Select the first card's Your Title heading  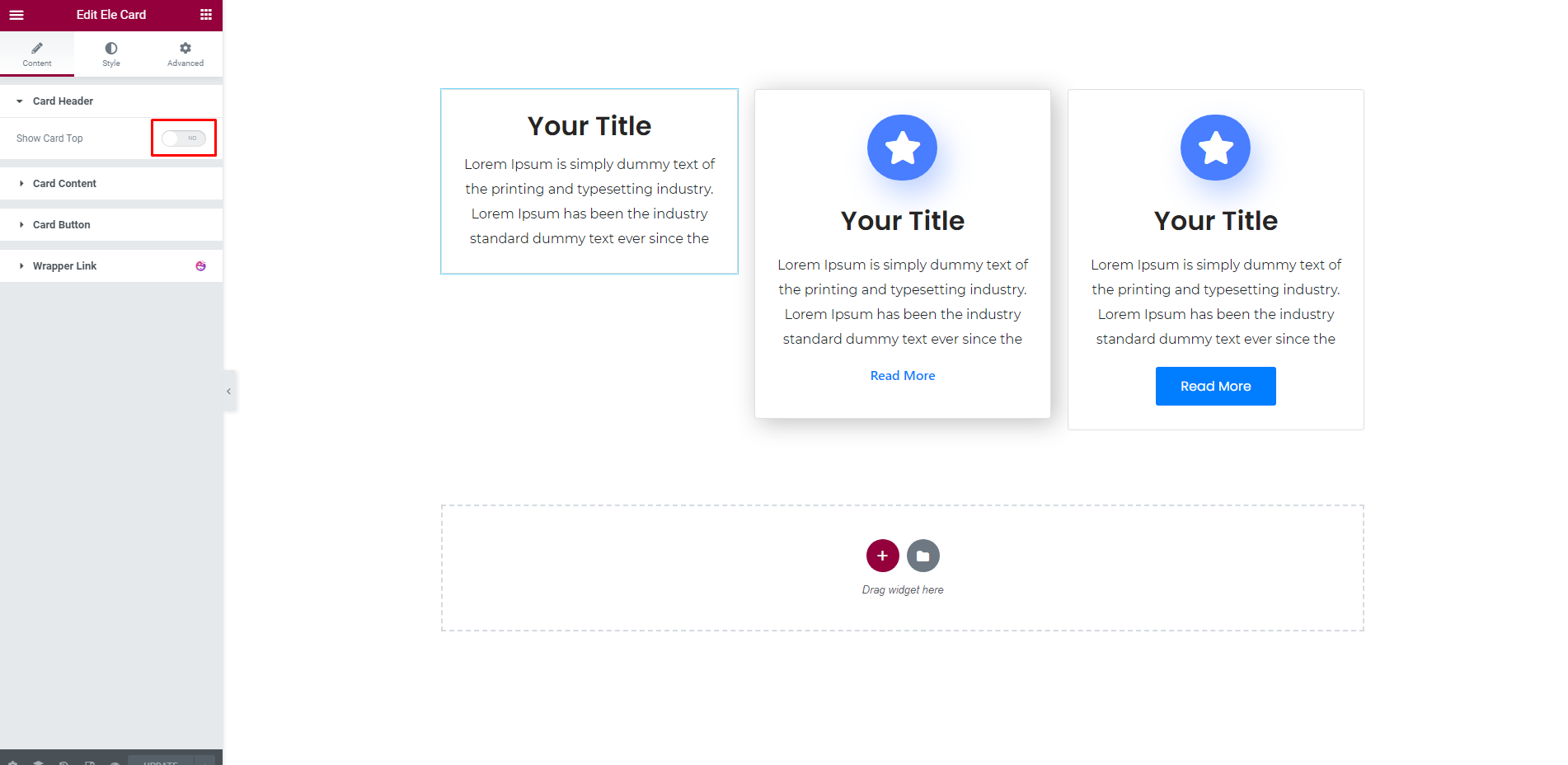(x=589, y=126)
